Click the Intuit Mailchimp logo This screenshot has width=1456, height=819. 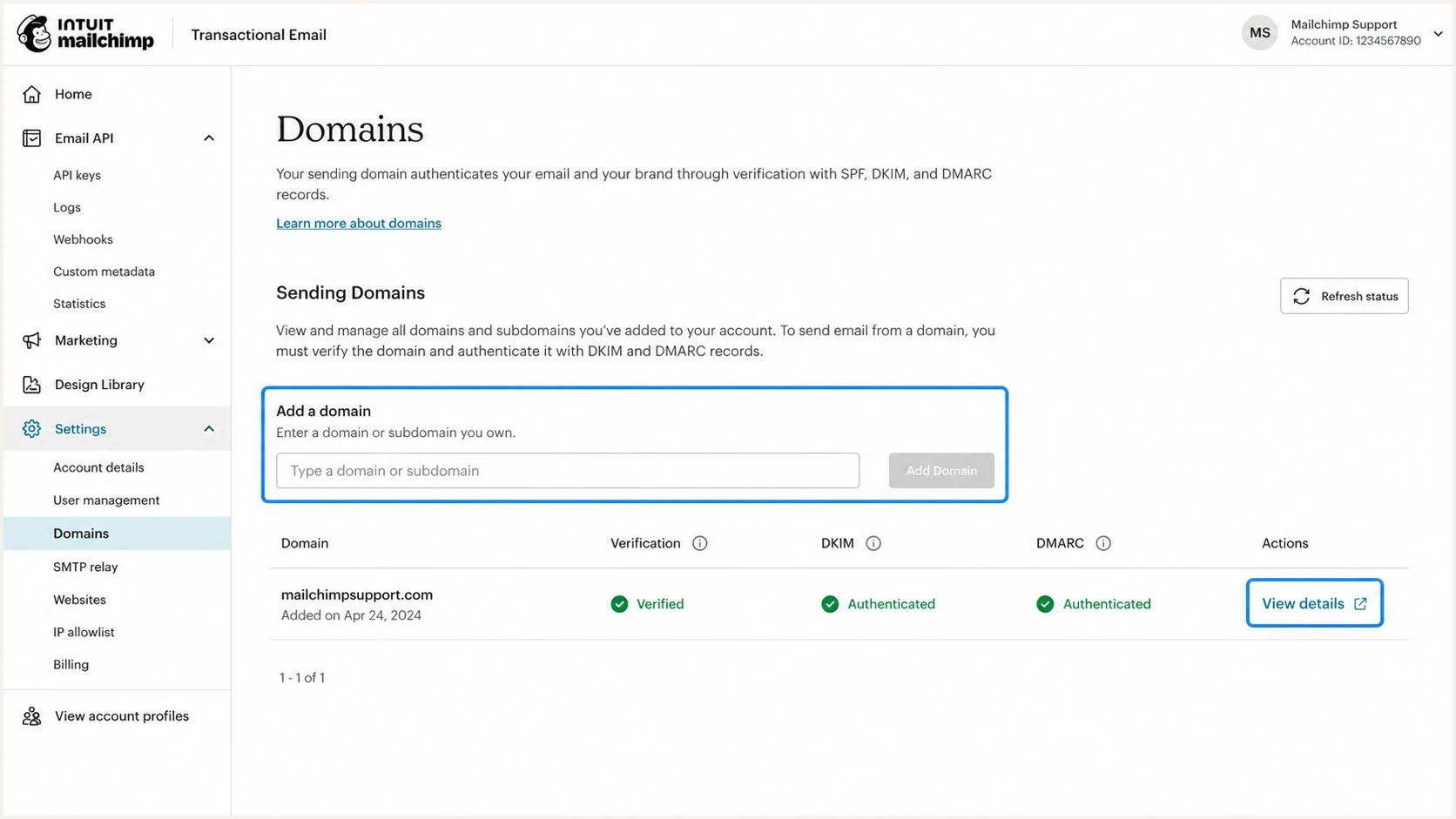[85, 34]
